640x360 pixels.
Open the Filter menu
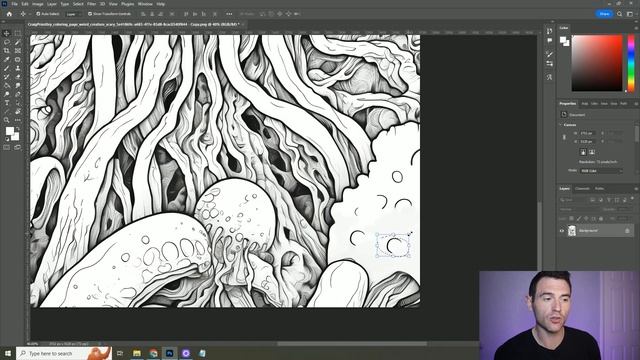(x=91, y=4)
